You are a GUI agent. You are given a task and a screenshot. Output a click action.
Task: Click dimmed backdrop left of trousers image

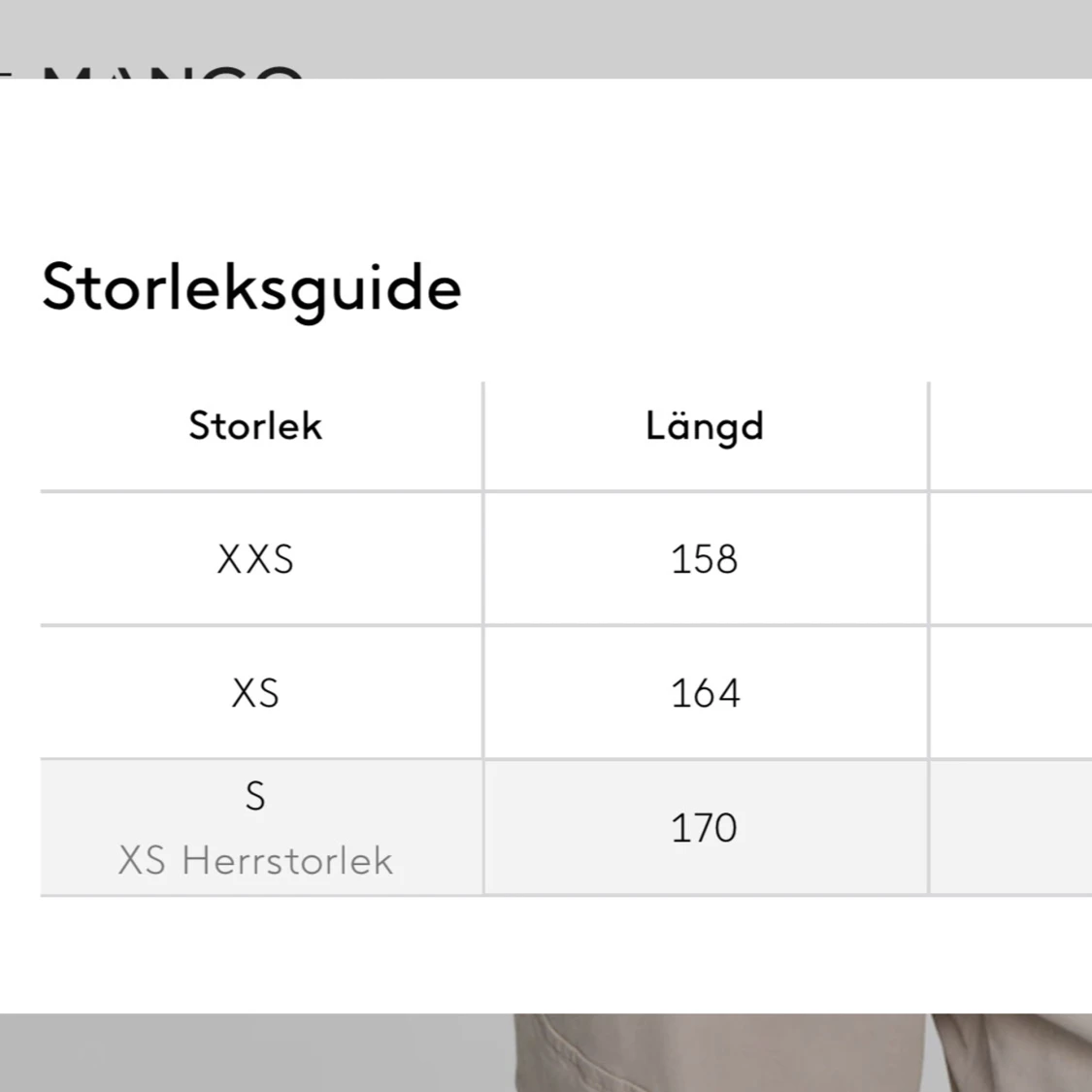coord(256,1052)
